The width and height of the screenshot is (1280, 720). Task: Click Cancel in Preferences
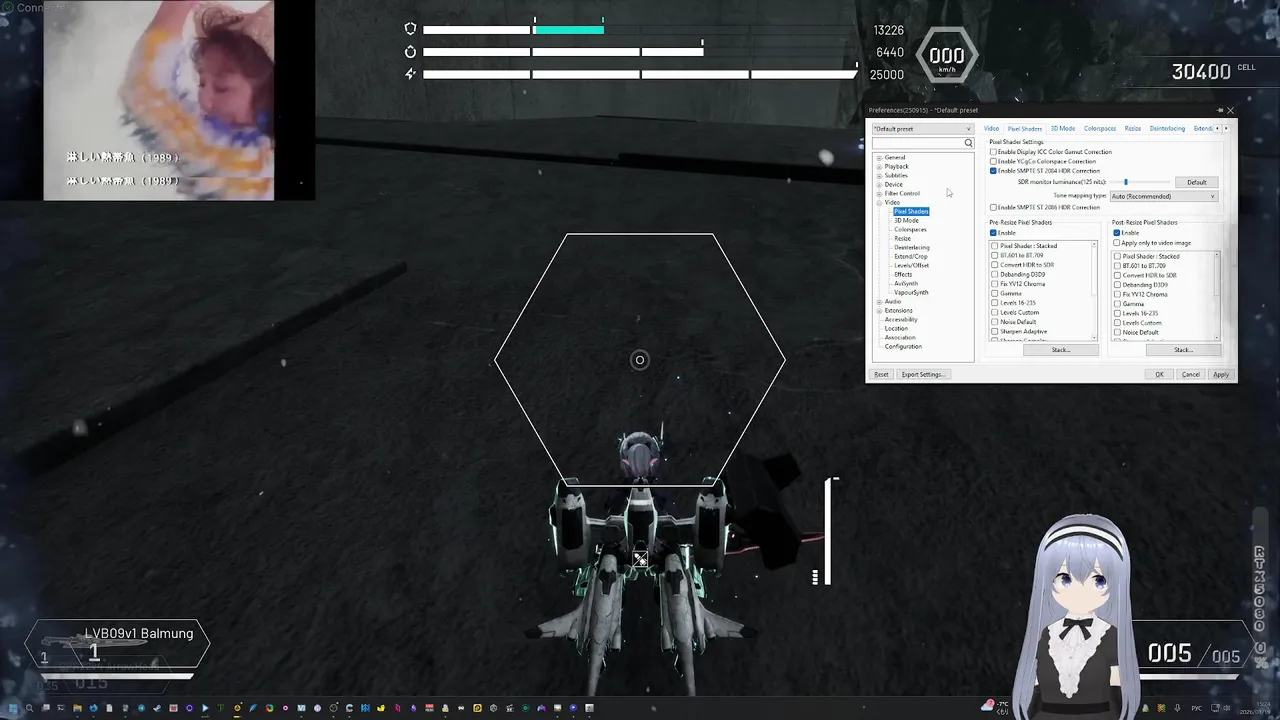point(1191,375)
